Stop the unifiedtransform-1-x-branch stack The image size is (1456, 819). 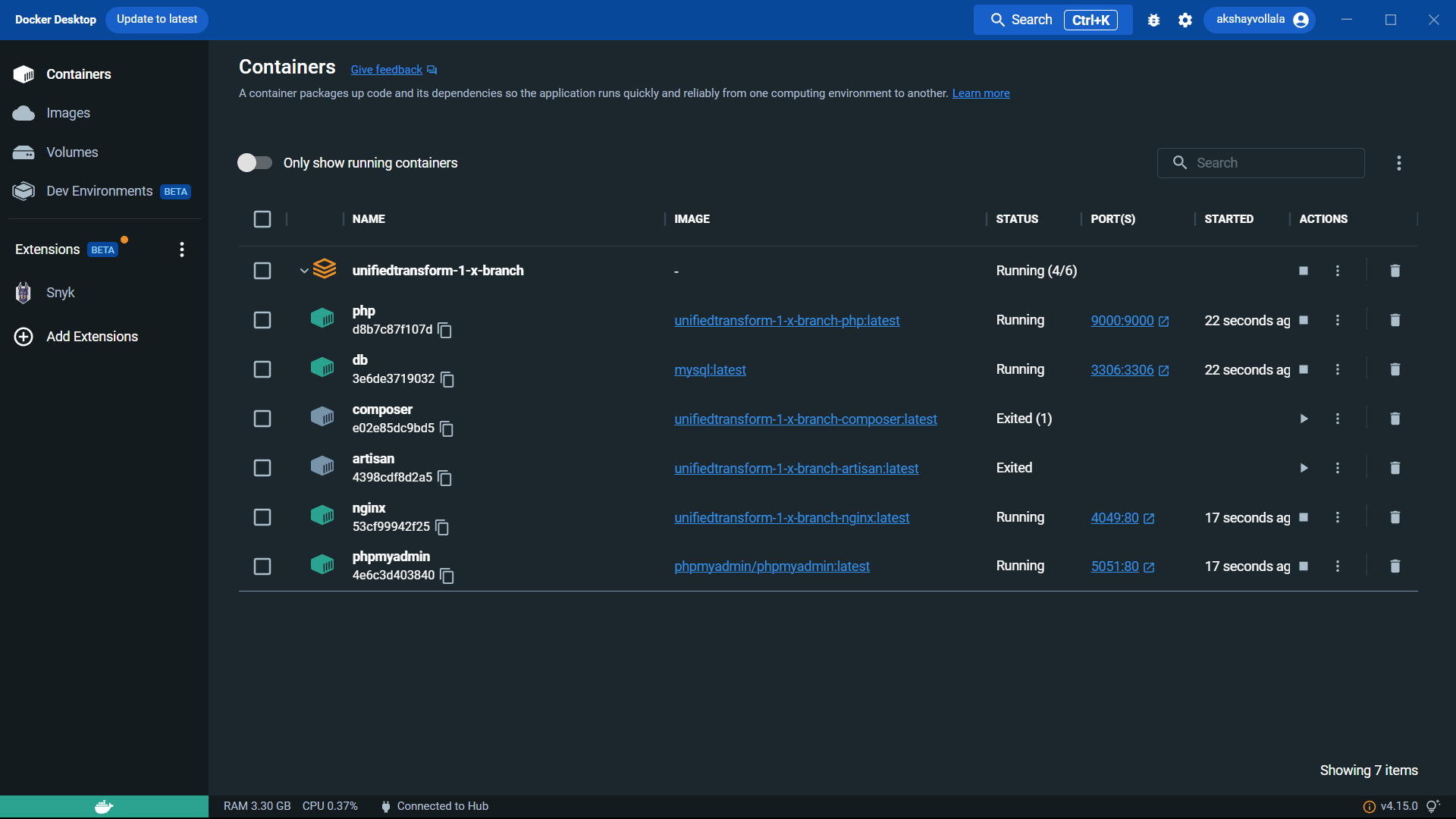point(1304,271)
